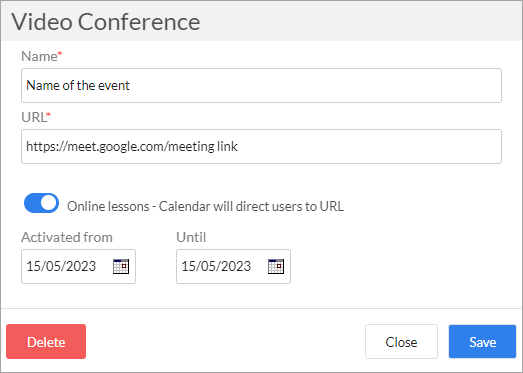Focus the URL input field
The image size is (523, 373).
tap(261, 146)
